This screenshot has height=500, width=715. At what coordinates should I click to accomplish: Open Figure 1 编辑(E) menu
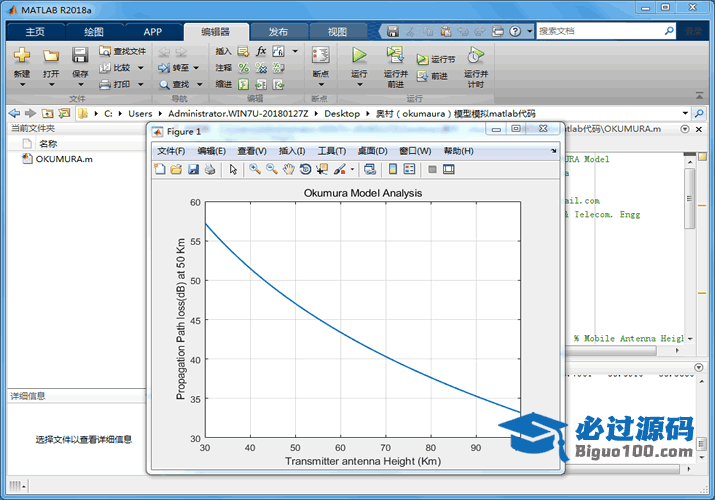coord(211,151)
